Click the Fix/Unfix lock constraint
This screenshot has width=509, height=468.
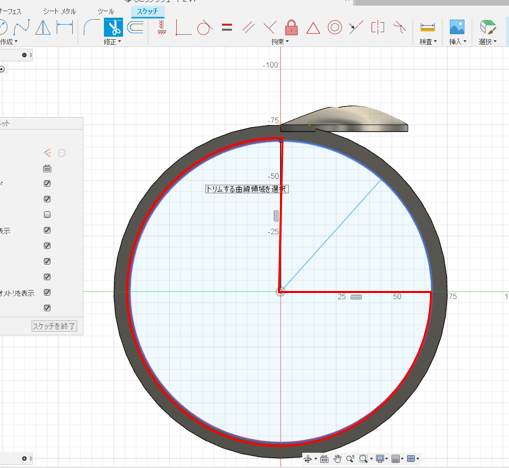click(291, 27)
